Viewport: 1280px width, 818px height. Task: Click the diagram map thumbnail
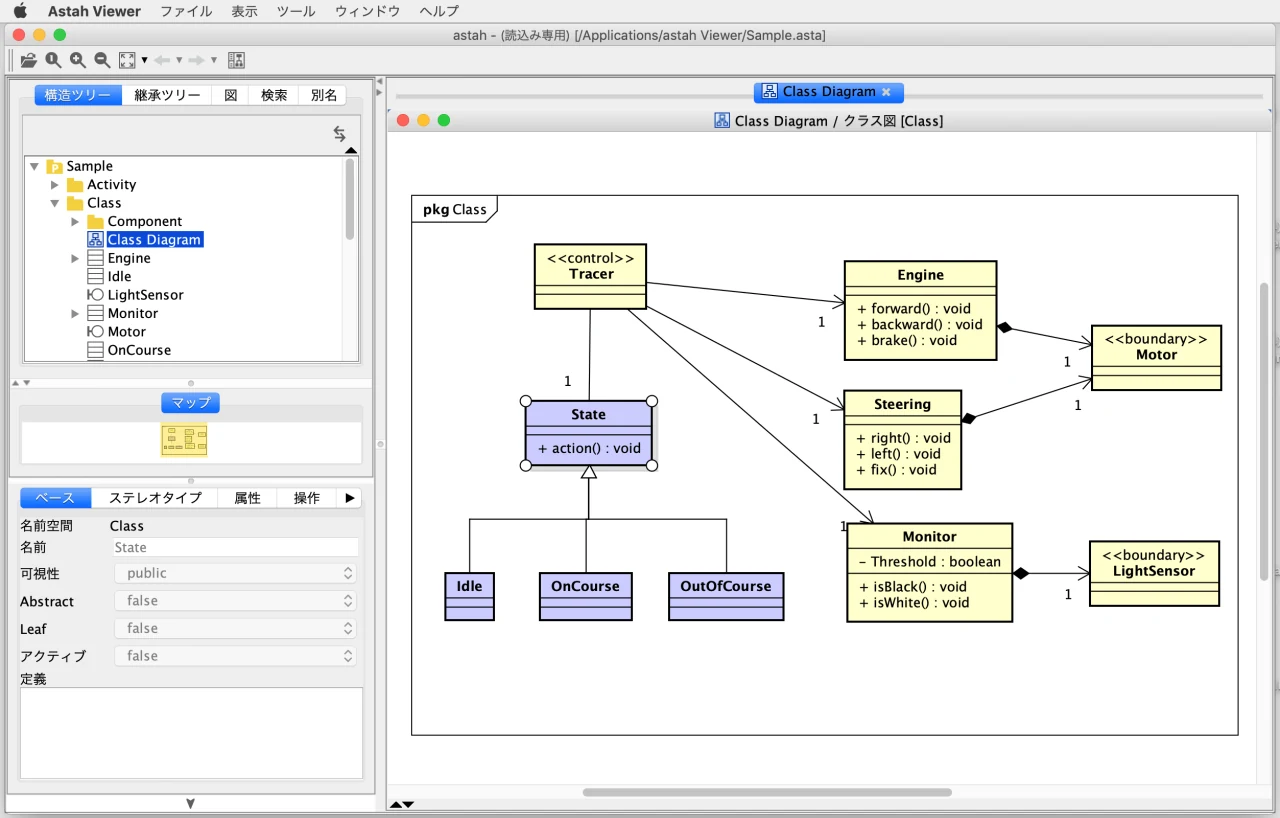[184, 440]
